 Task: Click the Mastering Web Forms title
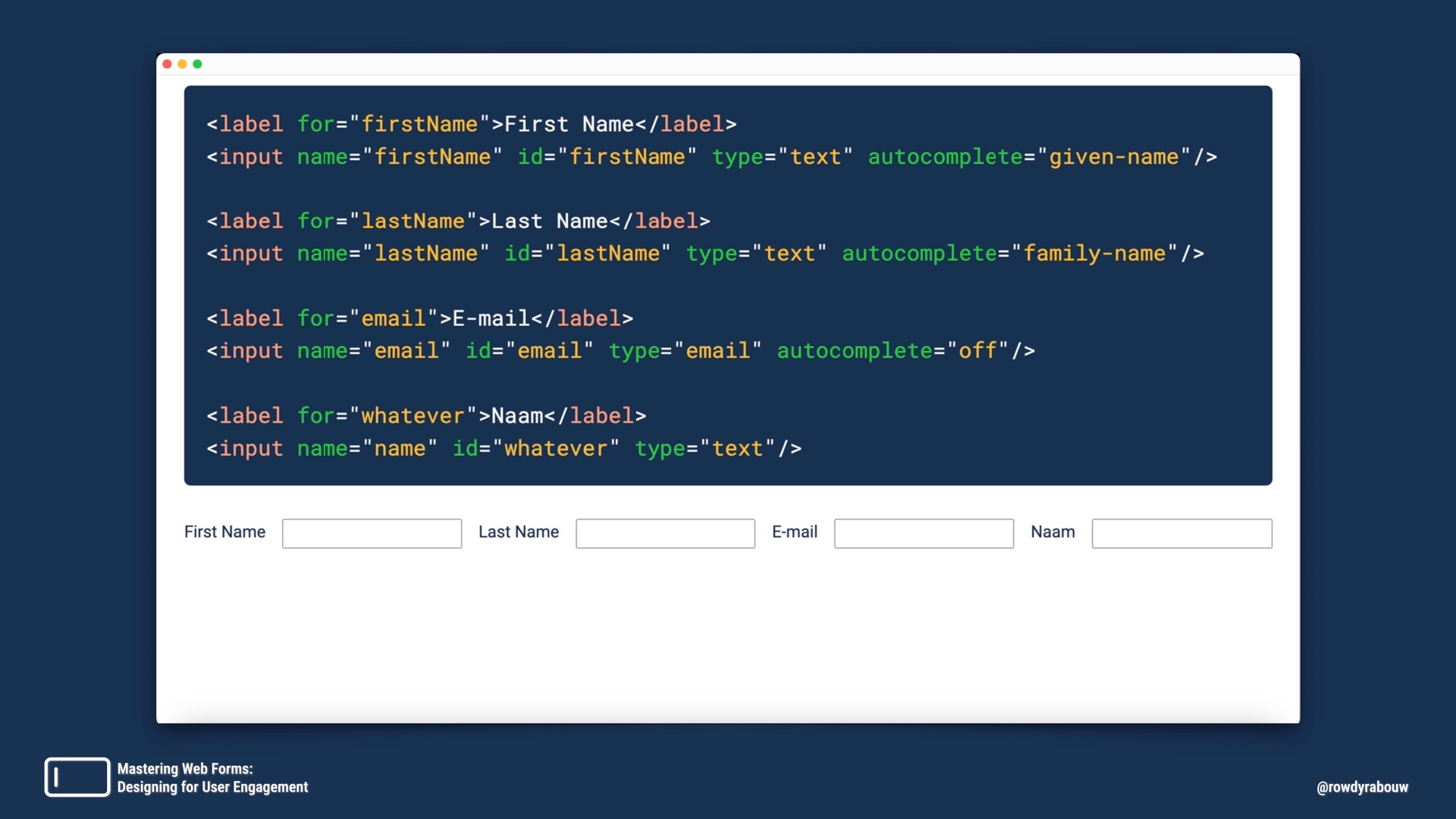185,768
